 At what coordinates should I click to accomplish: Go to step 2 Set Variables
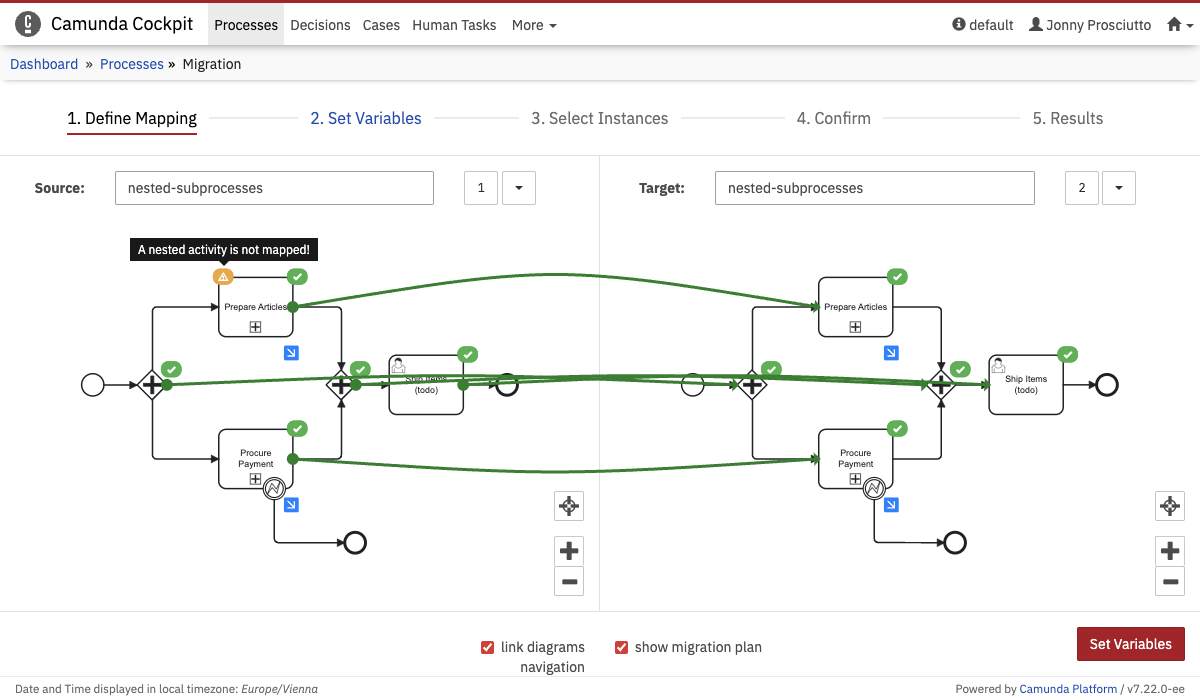366,118
